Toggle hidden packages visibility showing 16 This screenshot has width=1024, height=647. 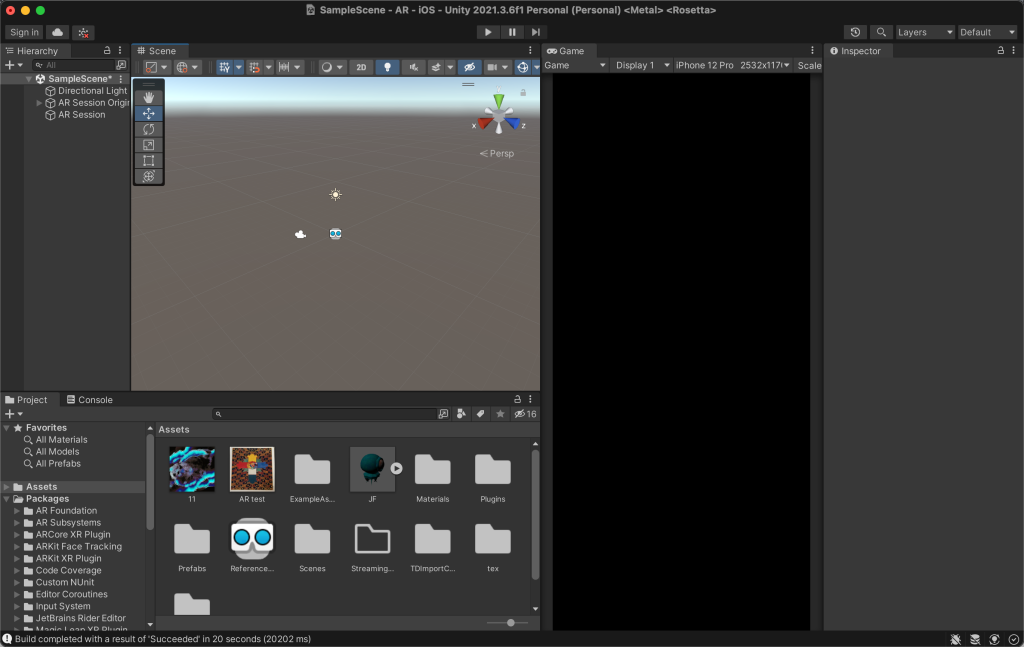point(525,414)
